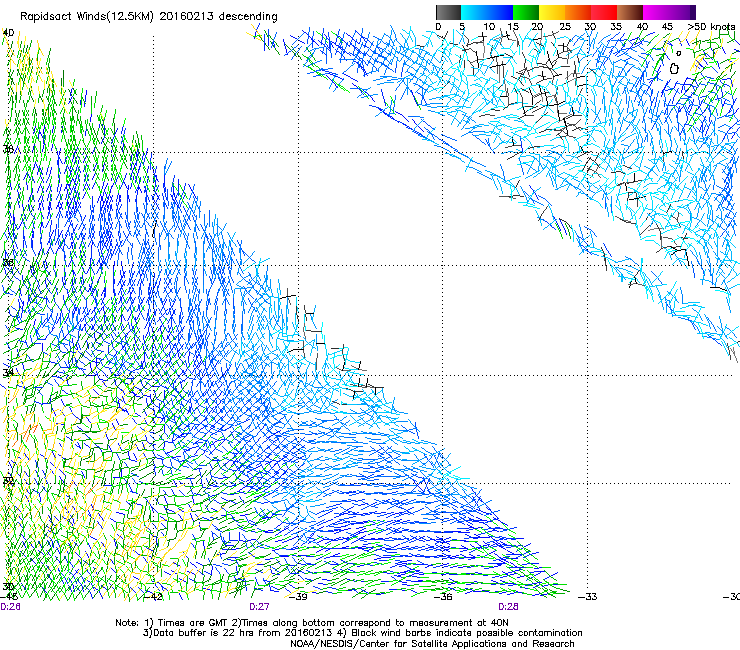740x650 pixels.
Task: Click the time marker 'D:28'
Action: pos(508,607)
